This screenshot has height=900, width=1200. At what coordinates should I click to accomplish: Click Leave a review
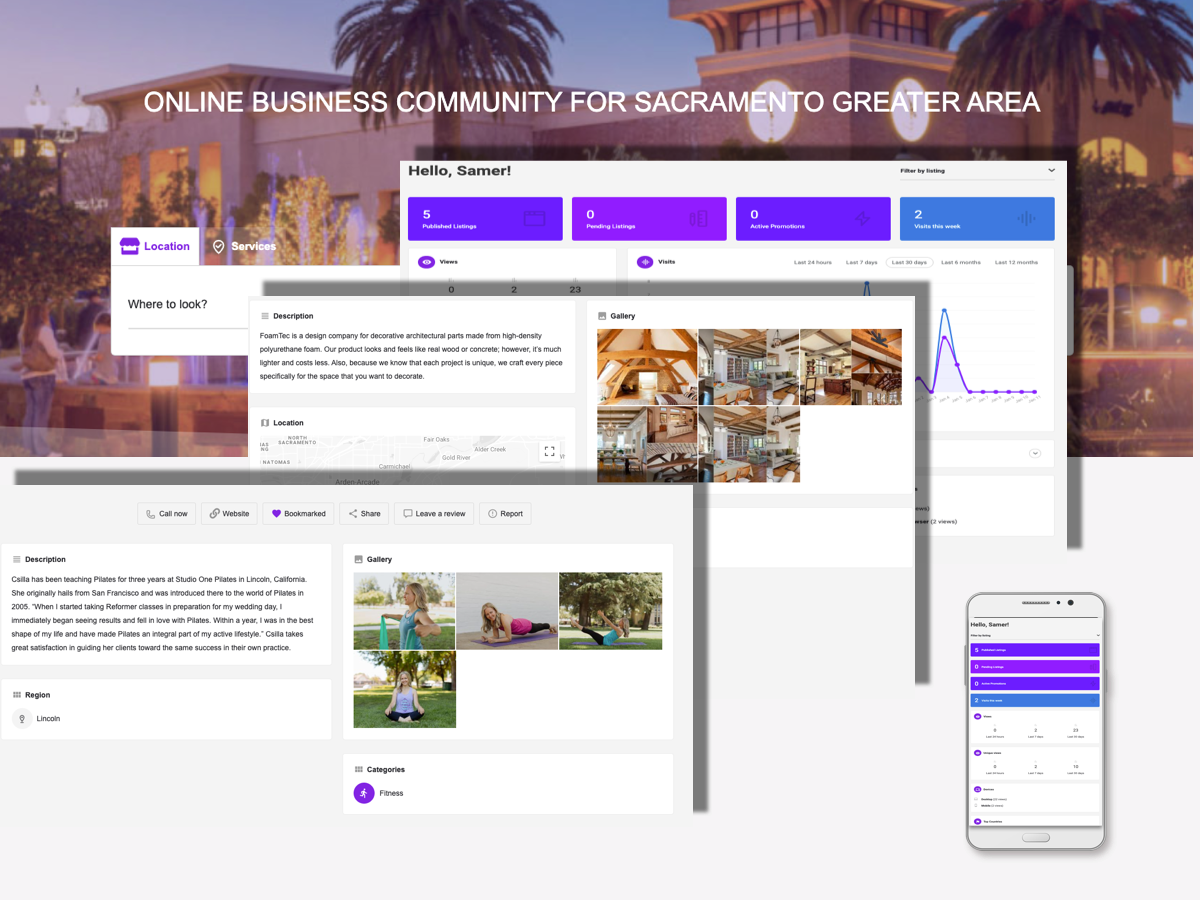click(434, 513)
